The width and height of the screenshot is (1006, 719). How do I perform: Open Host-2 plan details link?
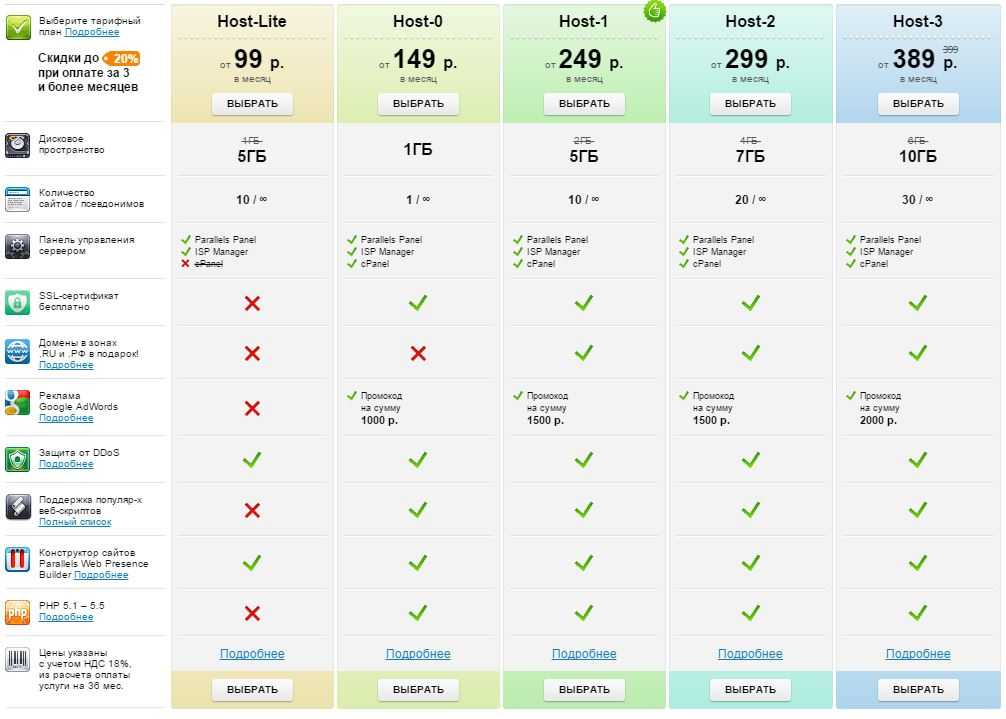[750, 654]
